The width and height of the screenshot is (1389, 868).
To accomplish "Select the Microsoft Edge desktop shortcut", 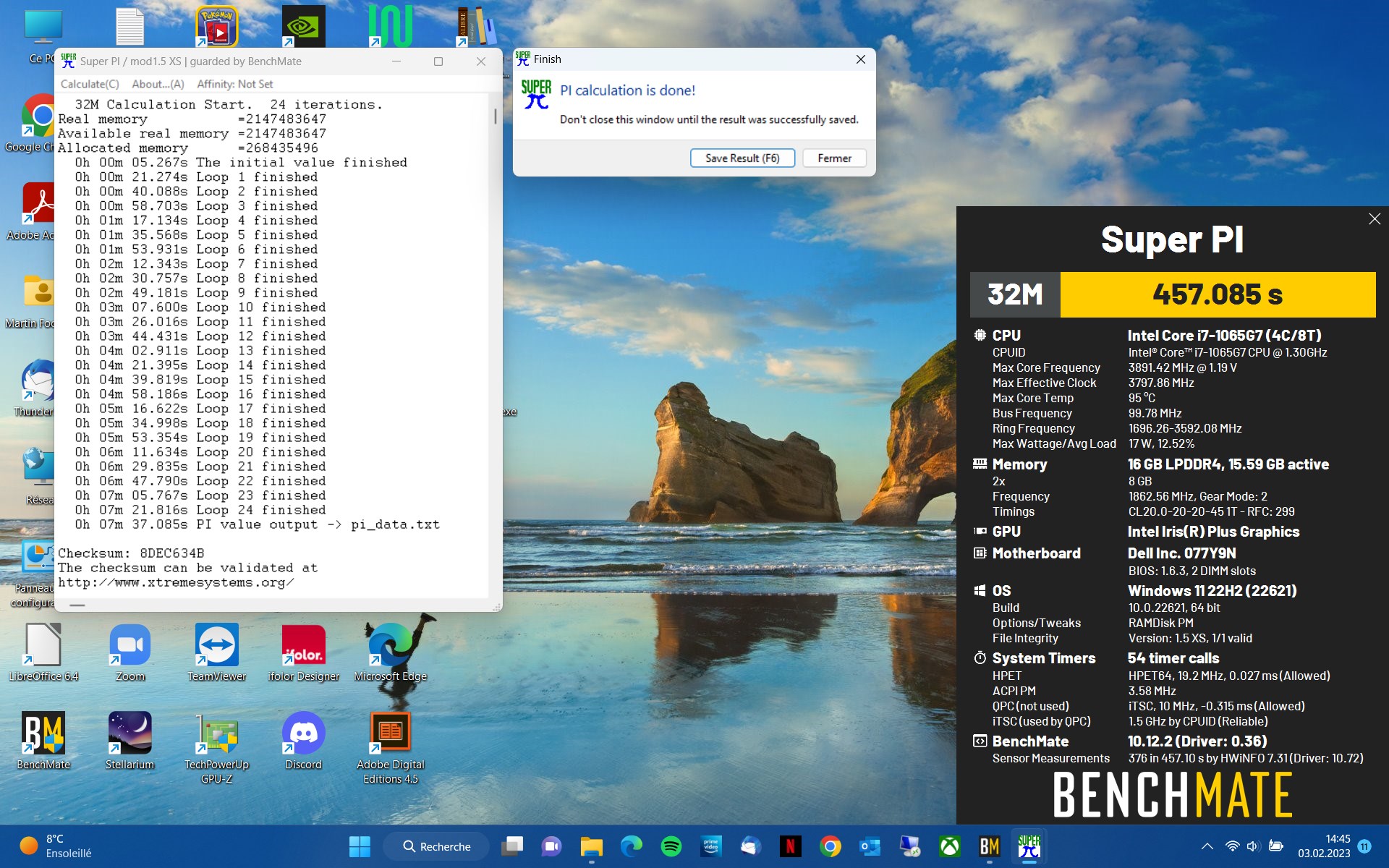I will (391, 652).
